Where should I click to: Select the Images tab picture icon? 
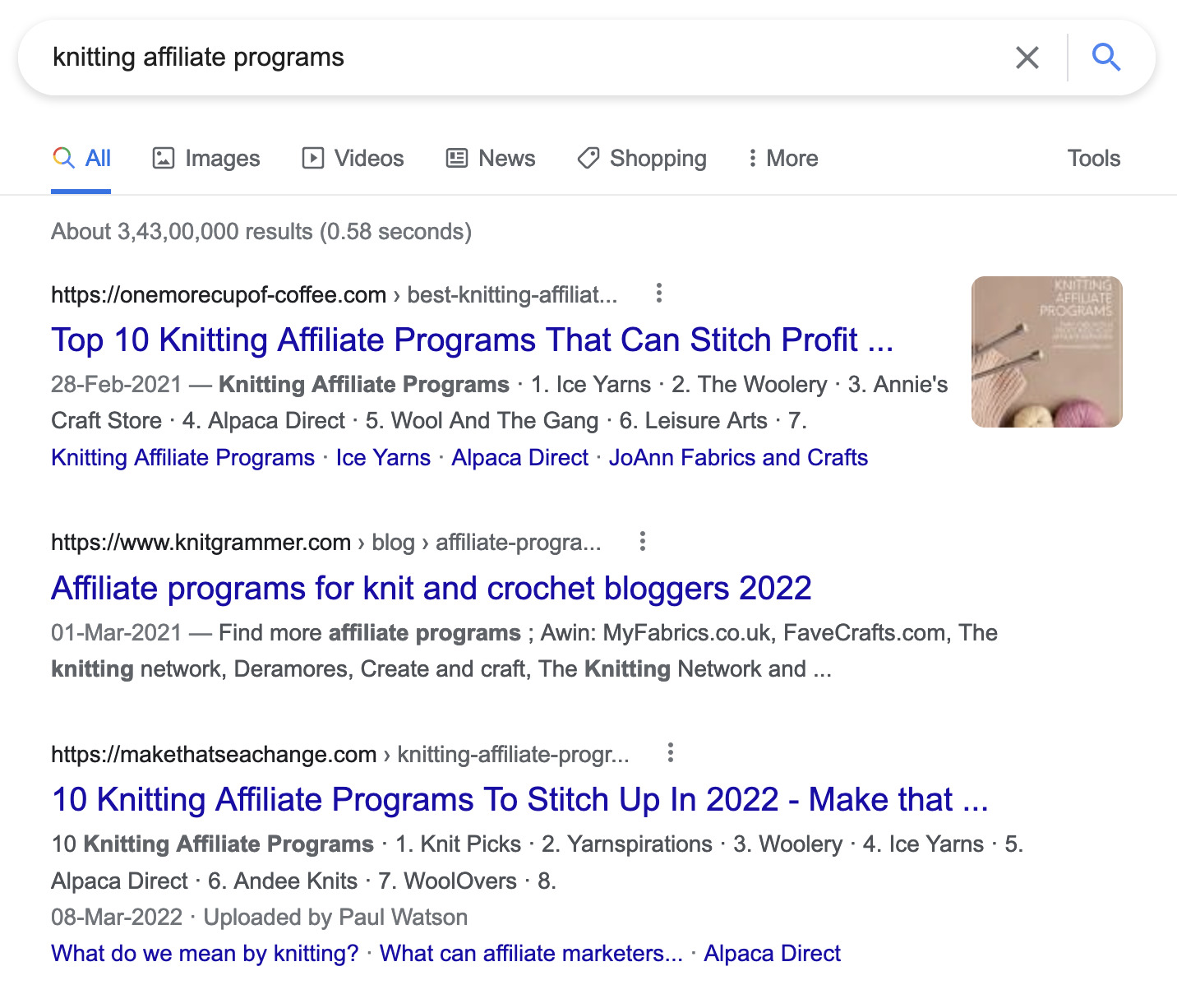point(164,158)
